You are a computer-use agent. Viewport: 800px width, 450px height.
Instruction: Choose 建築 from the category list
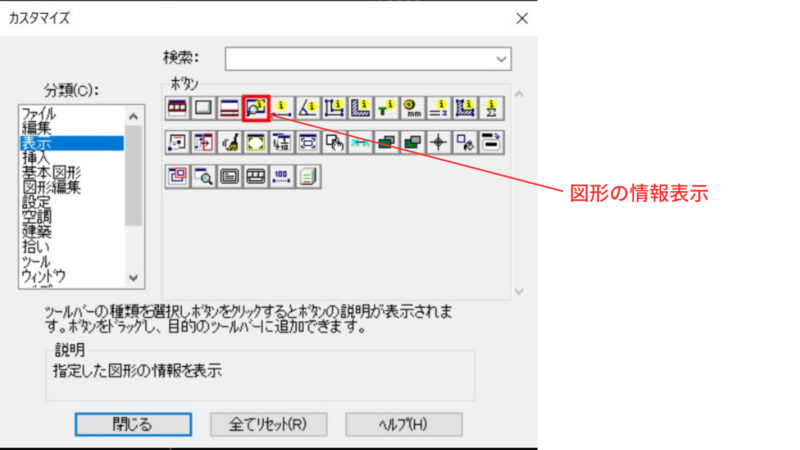71,232
